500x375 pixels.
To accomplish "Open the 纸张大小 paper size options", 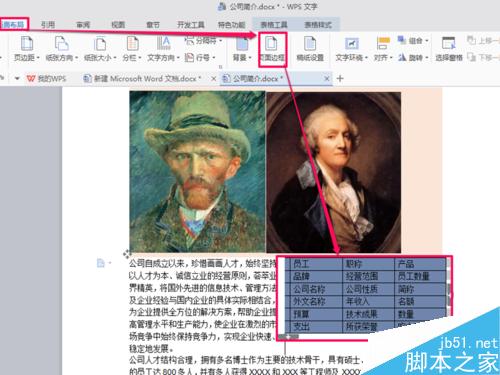I will [x=100, y=49].
